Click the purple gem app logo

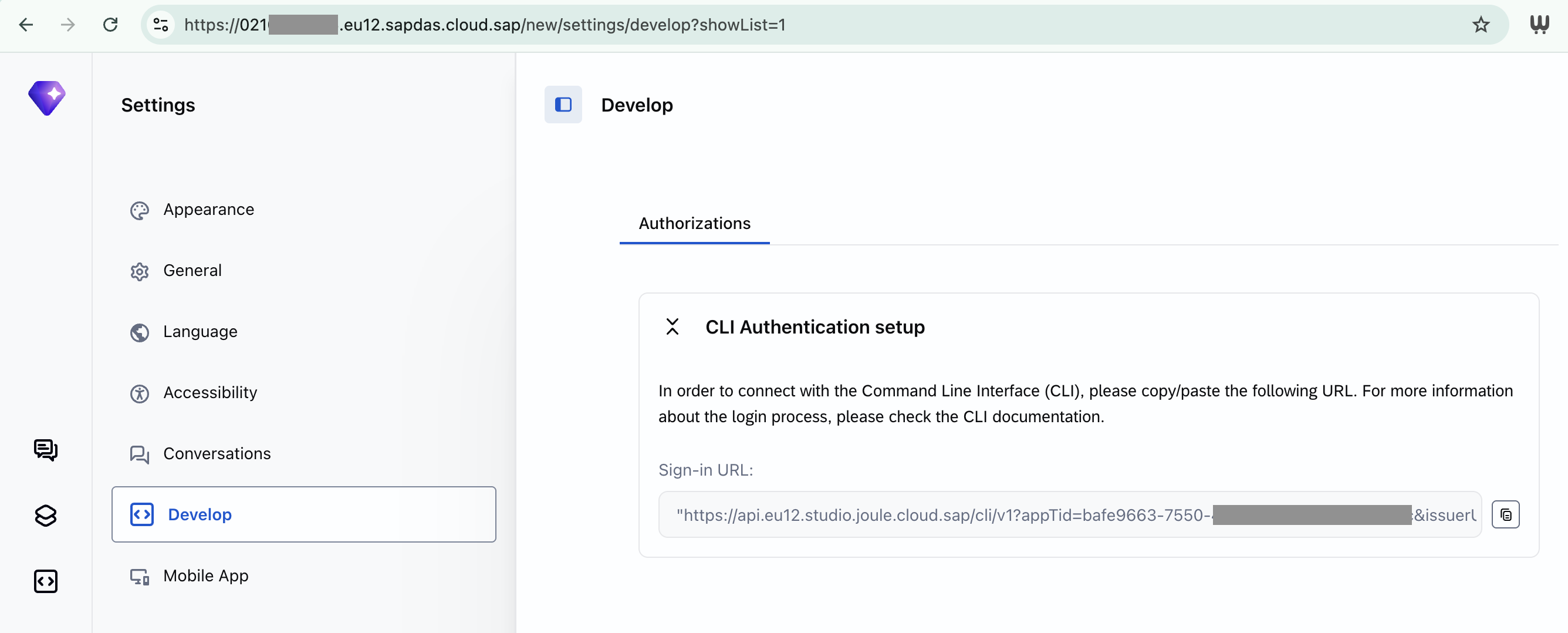click(47, 97)
